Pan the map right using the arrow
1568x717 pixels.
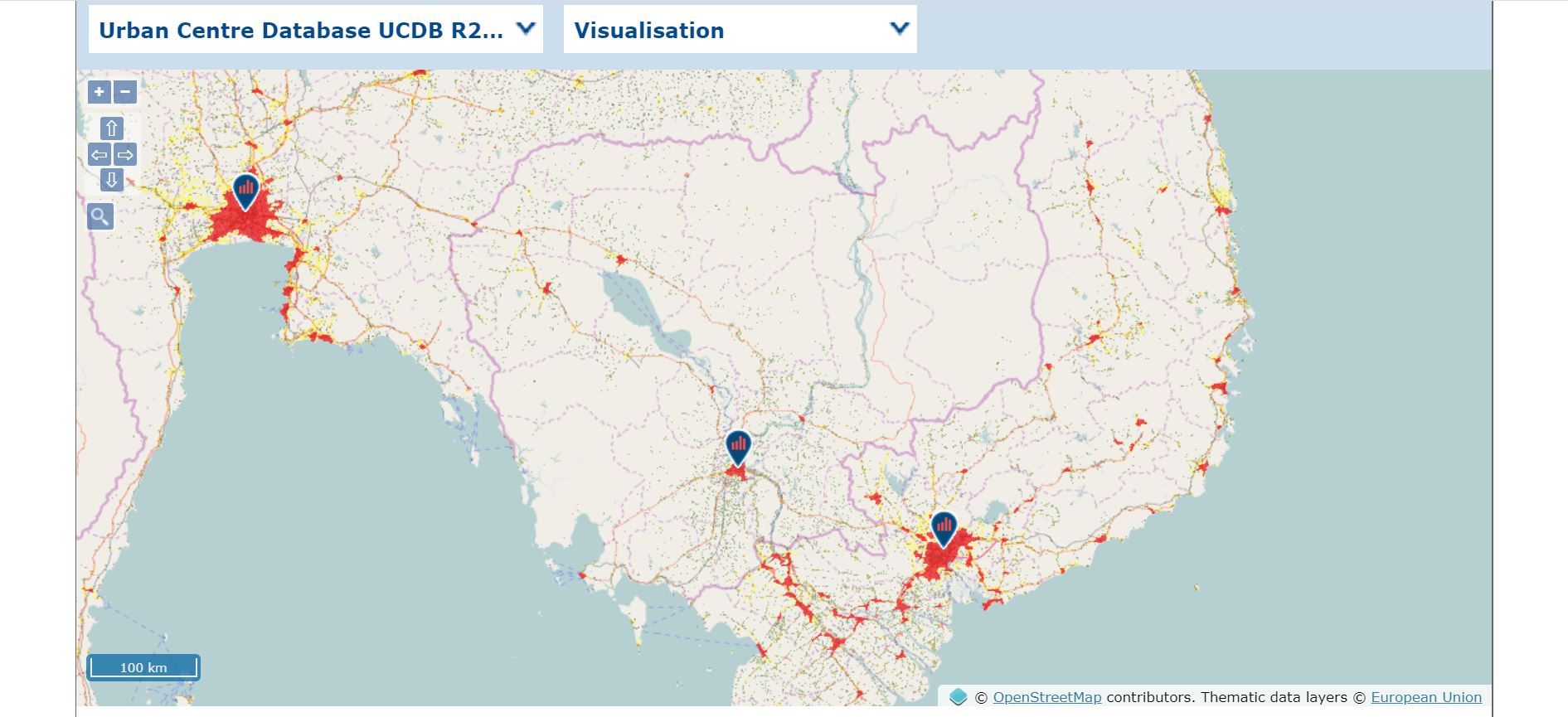click(125, 154)
